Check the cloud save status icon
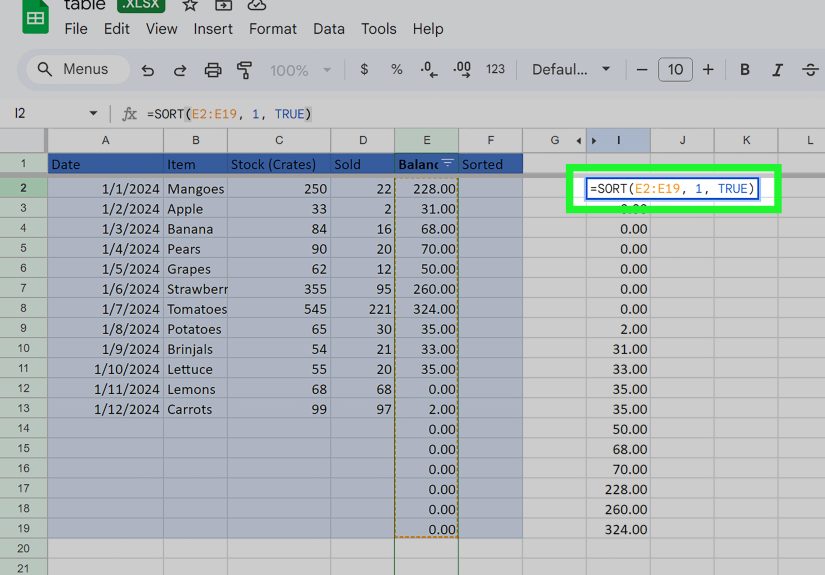 (x=256, y=5)
